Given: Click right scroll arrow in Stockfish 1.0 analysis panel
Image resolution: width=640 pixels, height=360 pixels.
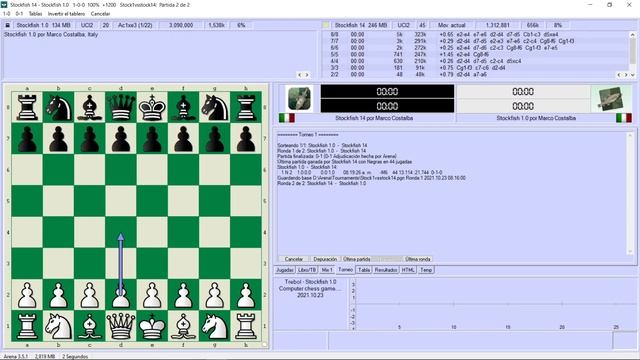Looking at the screenshot, I should click(x=307, y=75).
